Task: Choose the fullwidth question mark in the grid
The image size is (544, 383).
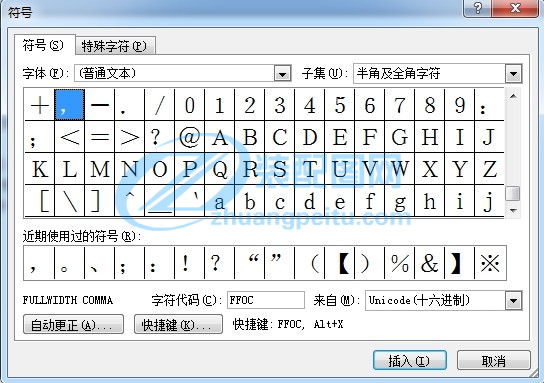Action: pos(160,137)
